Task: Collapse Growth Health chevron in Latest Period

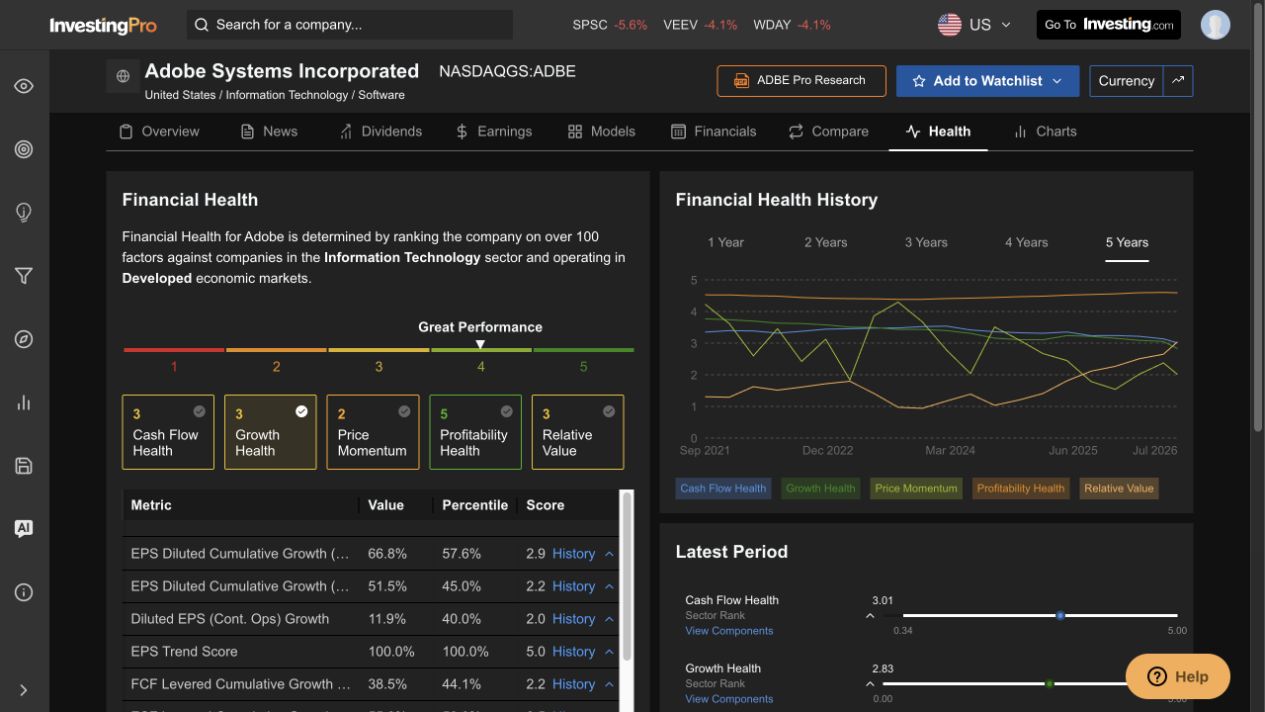Action: click(870, 684)
